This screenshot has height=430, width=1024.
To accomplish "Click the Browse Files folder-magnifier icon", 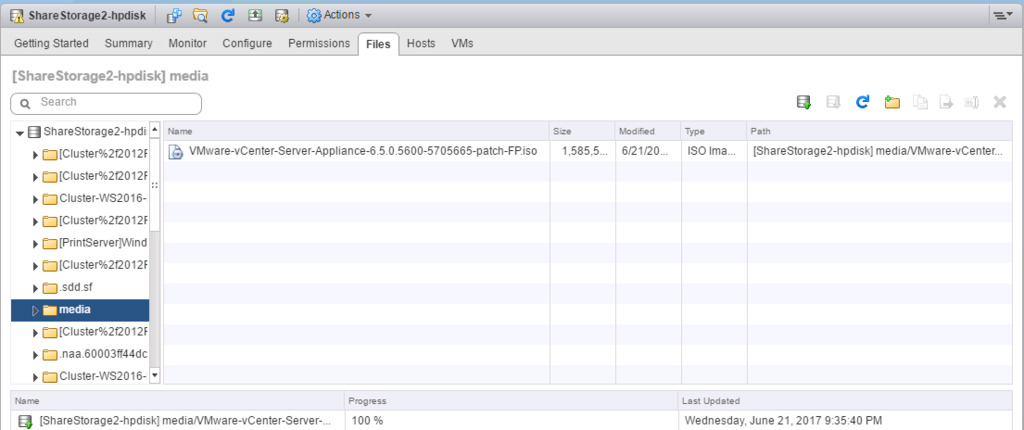I will pos(200,15).
